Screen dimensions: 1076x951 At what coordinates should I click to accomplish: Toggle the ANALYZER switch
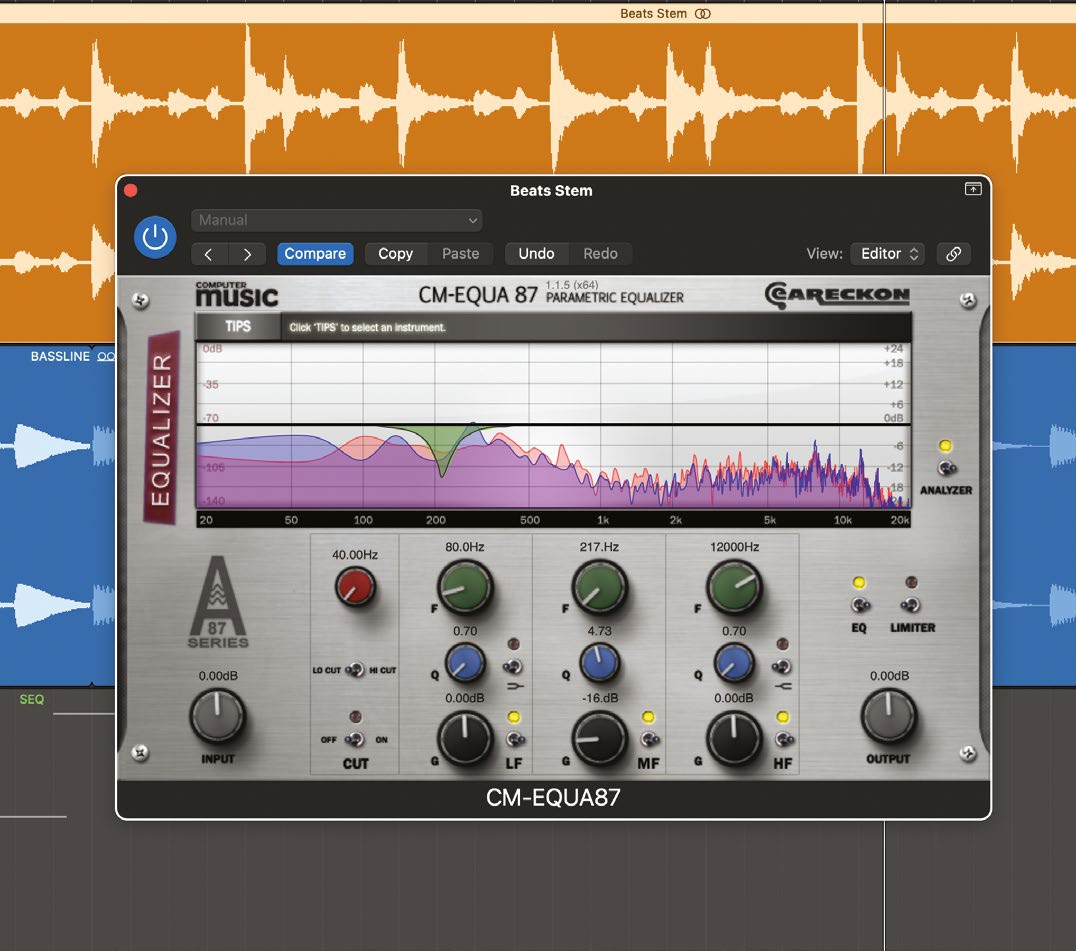pos(946,468)
